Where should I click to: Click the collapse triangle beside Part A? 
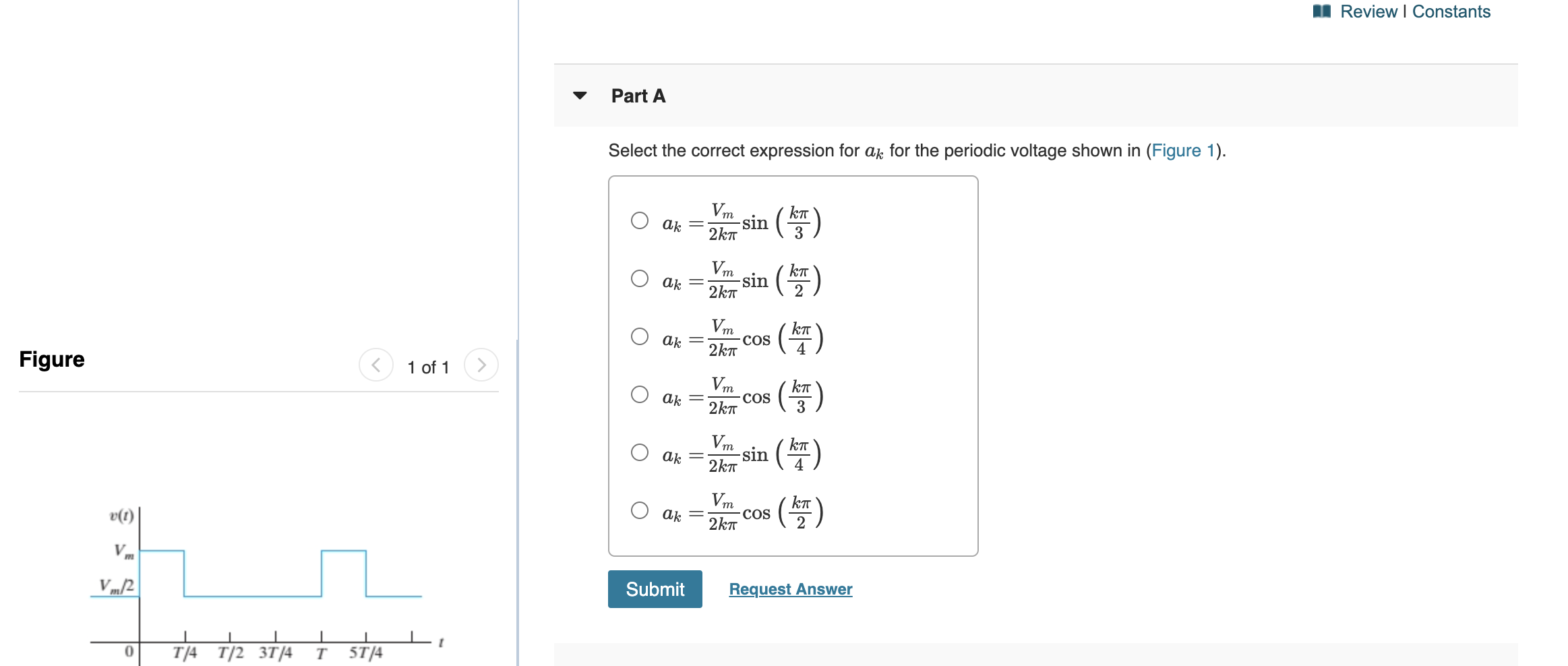[578, 96]
